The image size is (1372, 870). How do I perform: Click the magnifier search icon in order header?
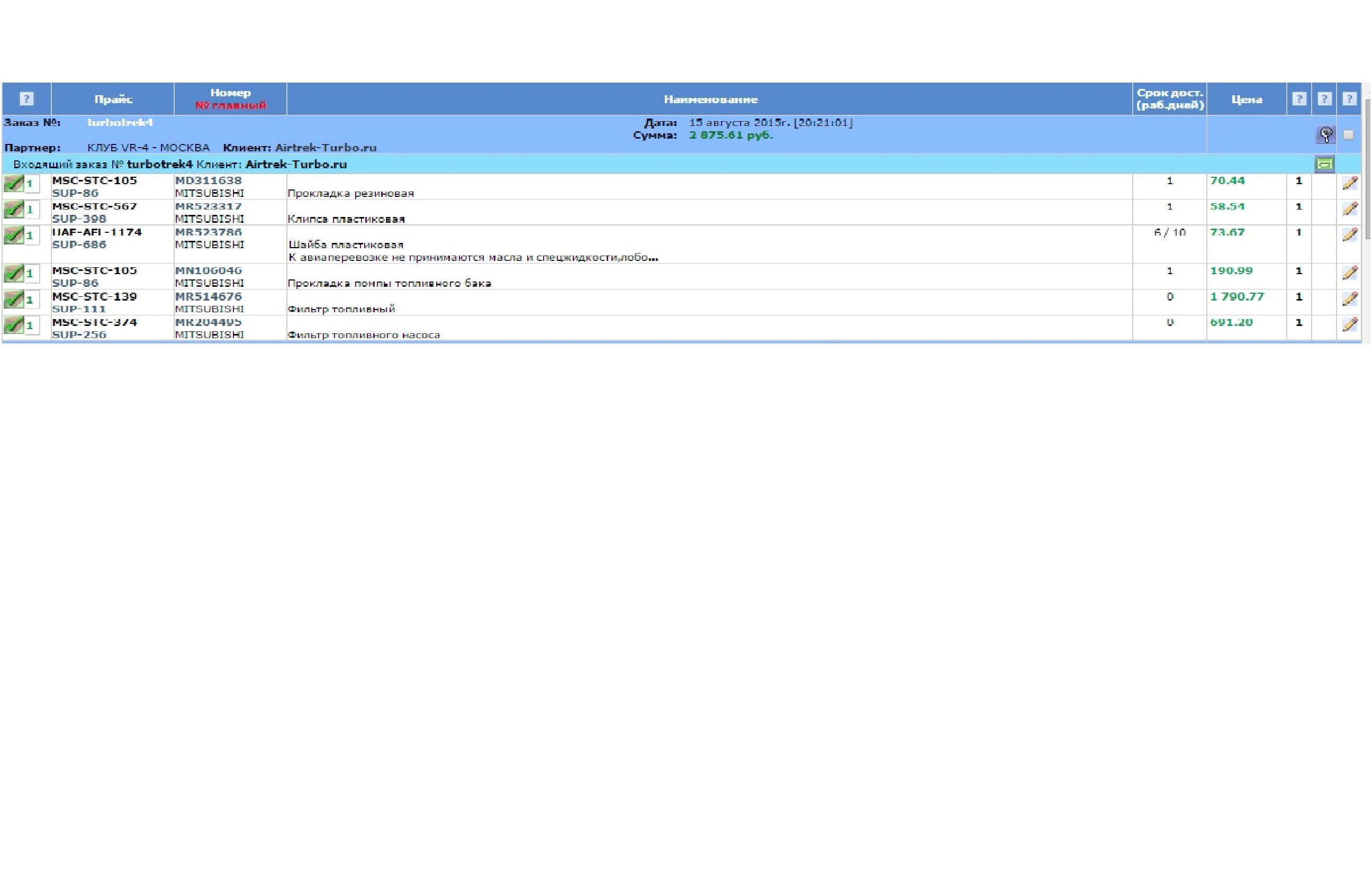tap(1326, 134)
